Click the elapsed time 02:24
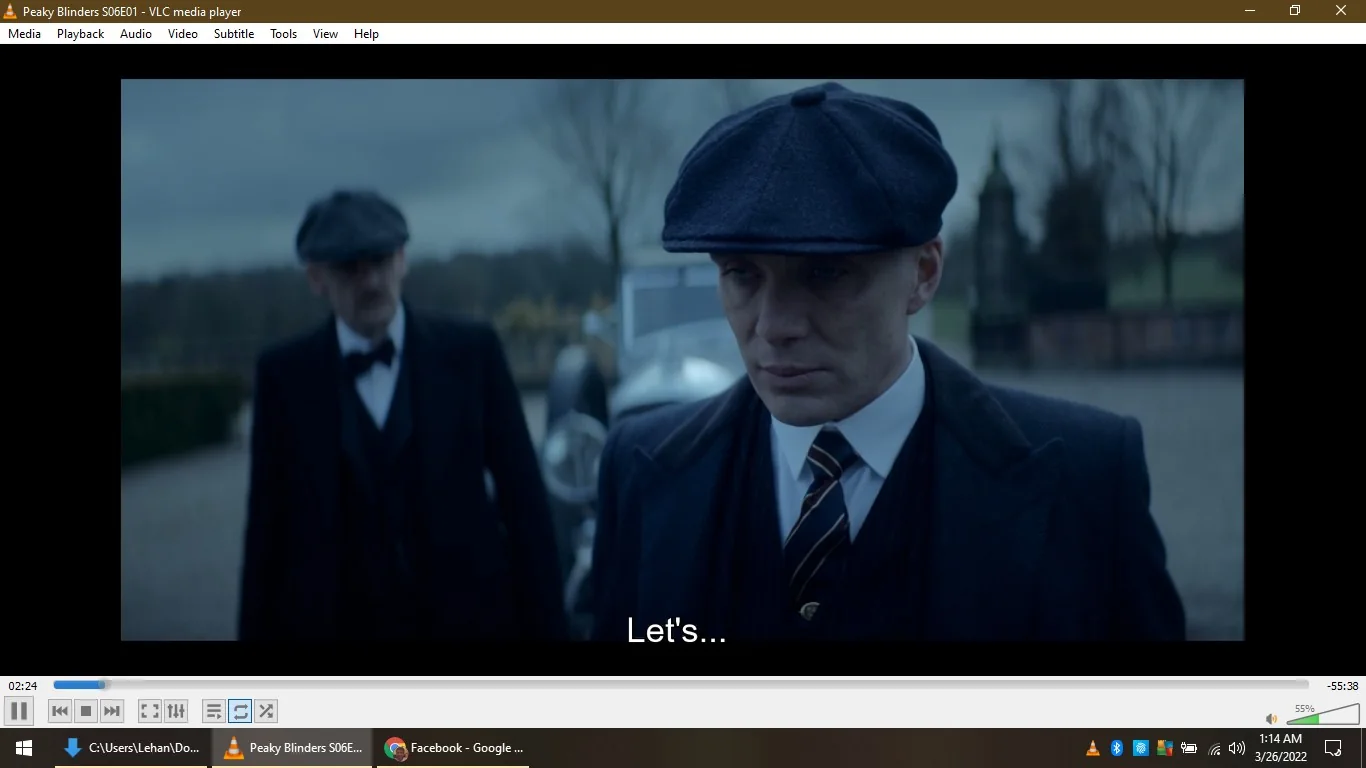The width and height of the screenshot is (1366, 768). click(23, 686)
